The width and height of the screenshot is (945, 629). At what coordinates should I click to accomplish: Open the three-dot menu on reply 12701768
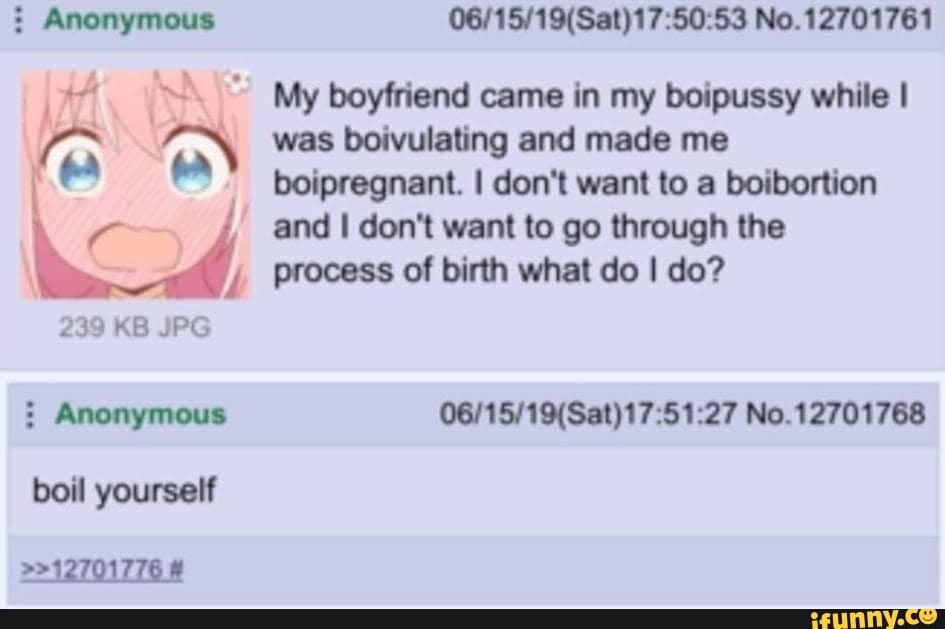tap(30, 415)
